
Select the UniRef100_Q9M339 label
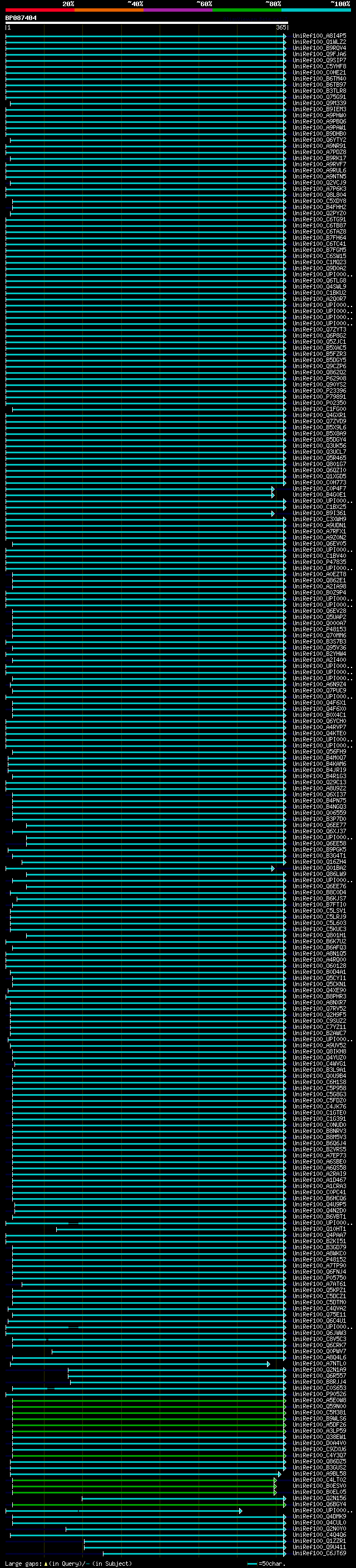click(319, 103)
